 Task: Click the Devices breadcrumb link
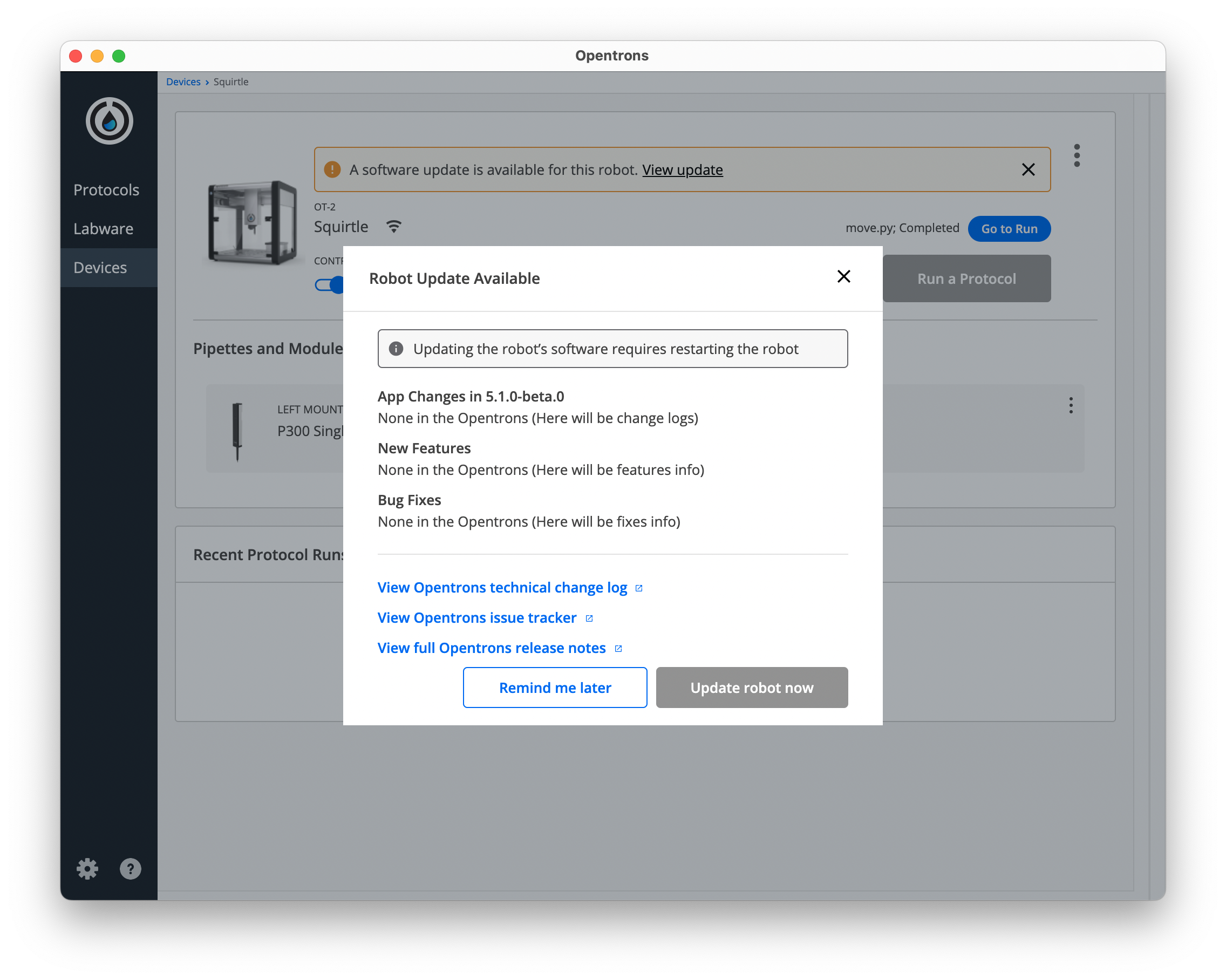pos(183,82)
